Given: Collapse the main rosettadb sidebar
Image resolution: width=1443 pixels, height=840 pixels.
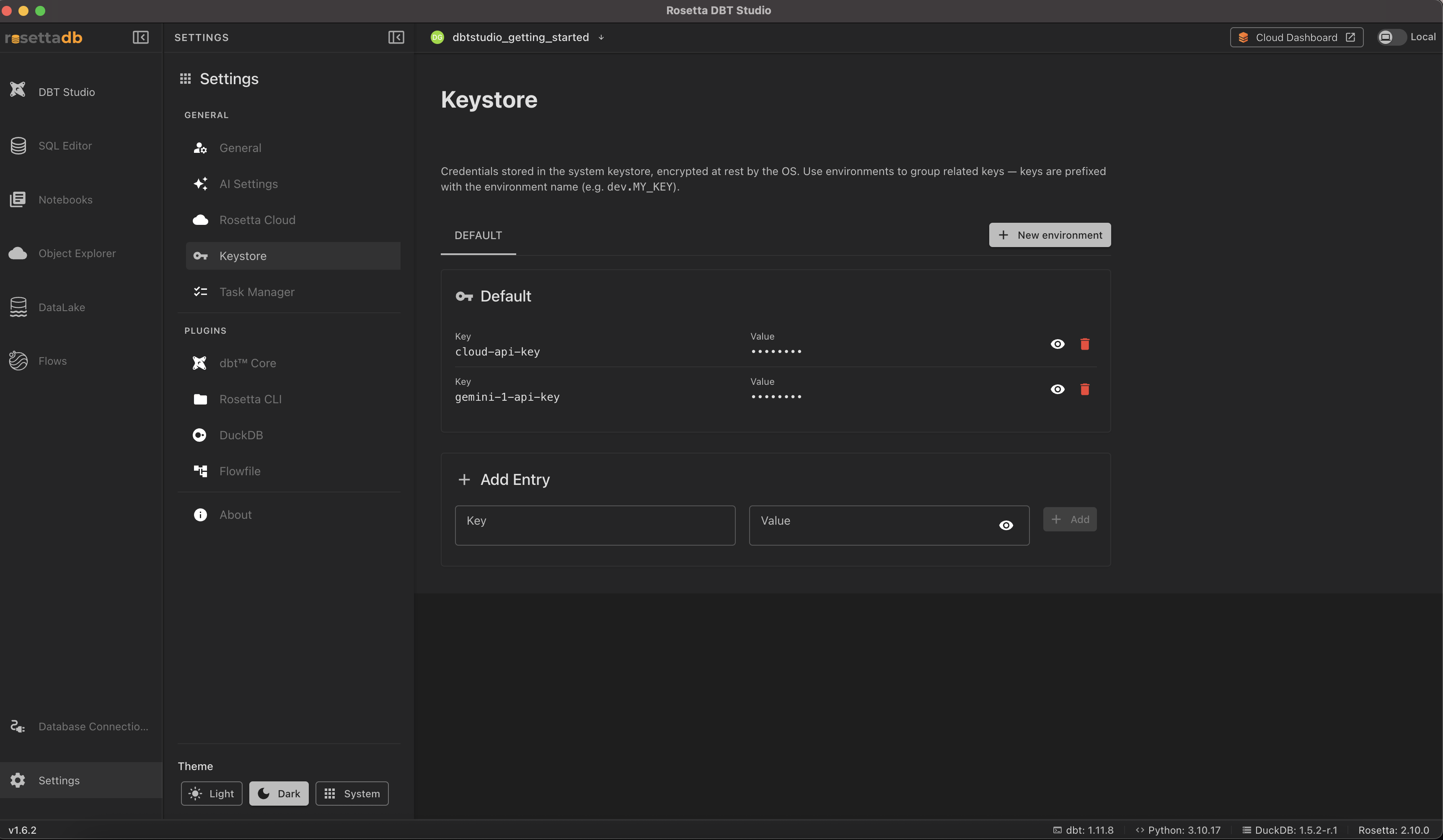Looking at the screenshot, I should tap(140, 37).
